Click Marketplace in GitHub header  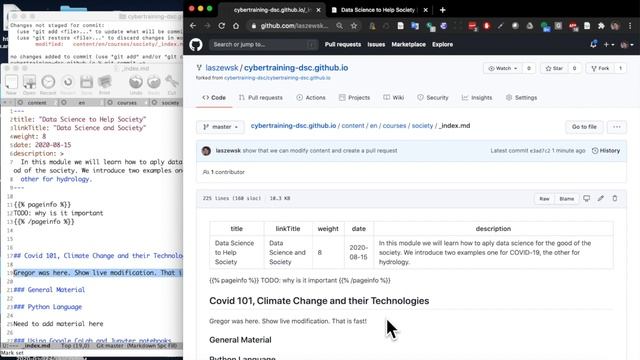point(408,44)
